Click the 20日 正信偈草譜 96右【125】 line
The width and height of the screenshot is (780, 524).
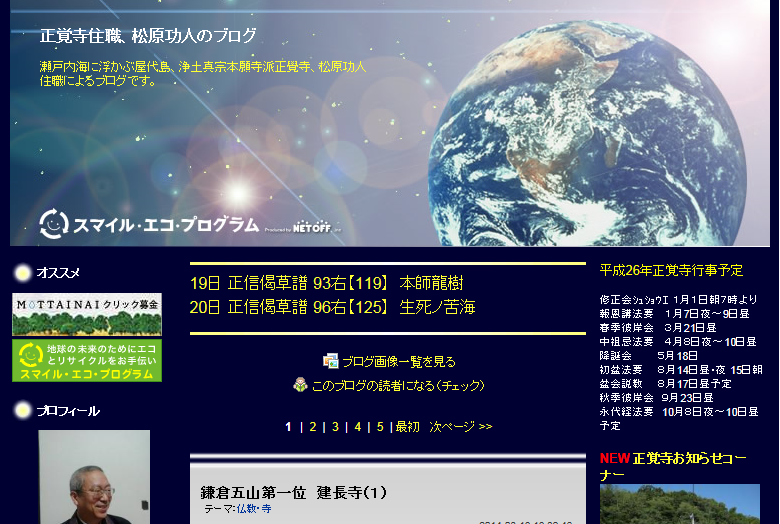click(332, 307)
